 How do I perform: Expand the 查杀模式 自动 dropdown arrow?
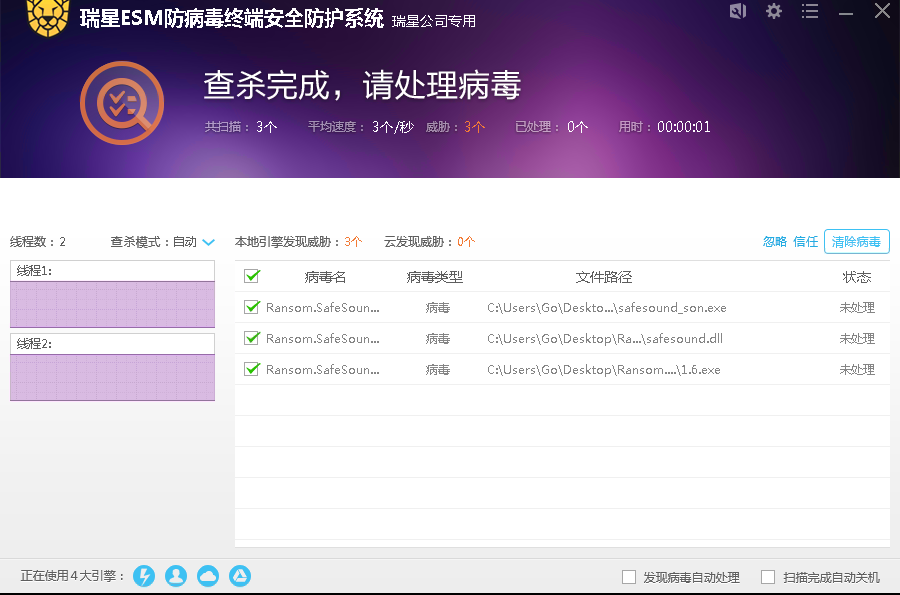click(x=209, y=242)
